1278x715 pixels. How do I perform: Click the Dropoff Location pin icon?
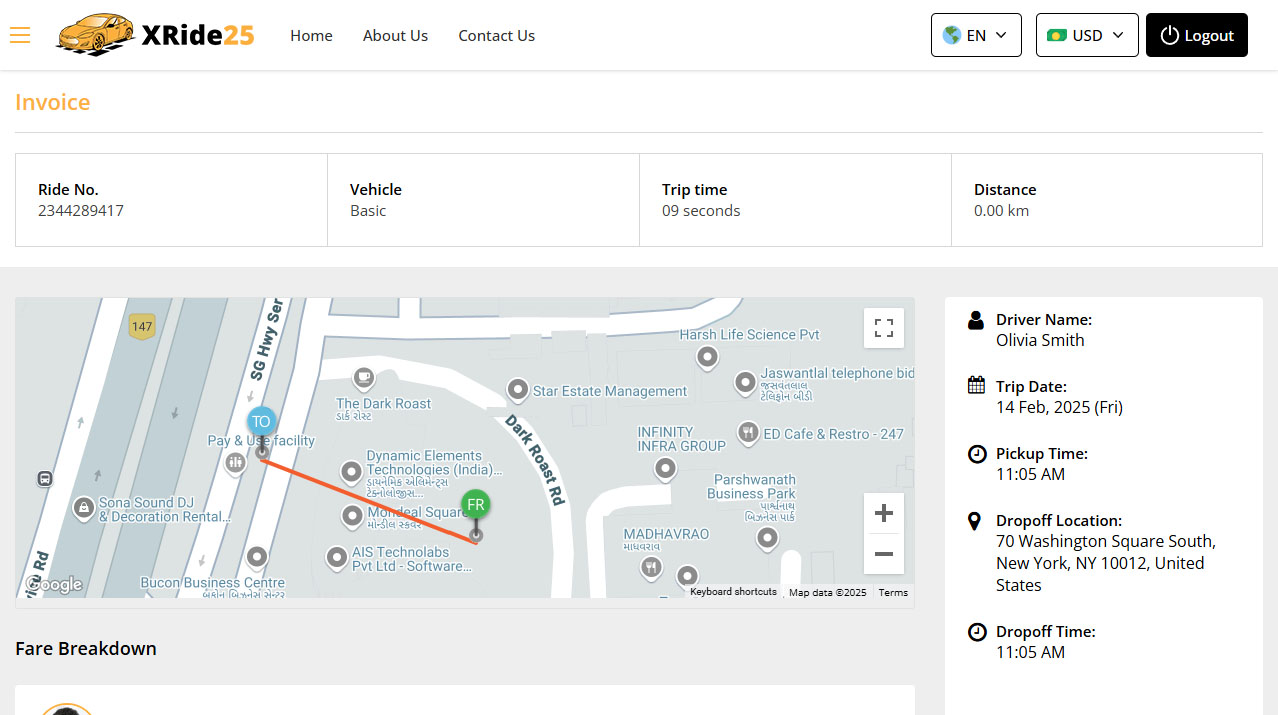[x=975, y=521]
